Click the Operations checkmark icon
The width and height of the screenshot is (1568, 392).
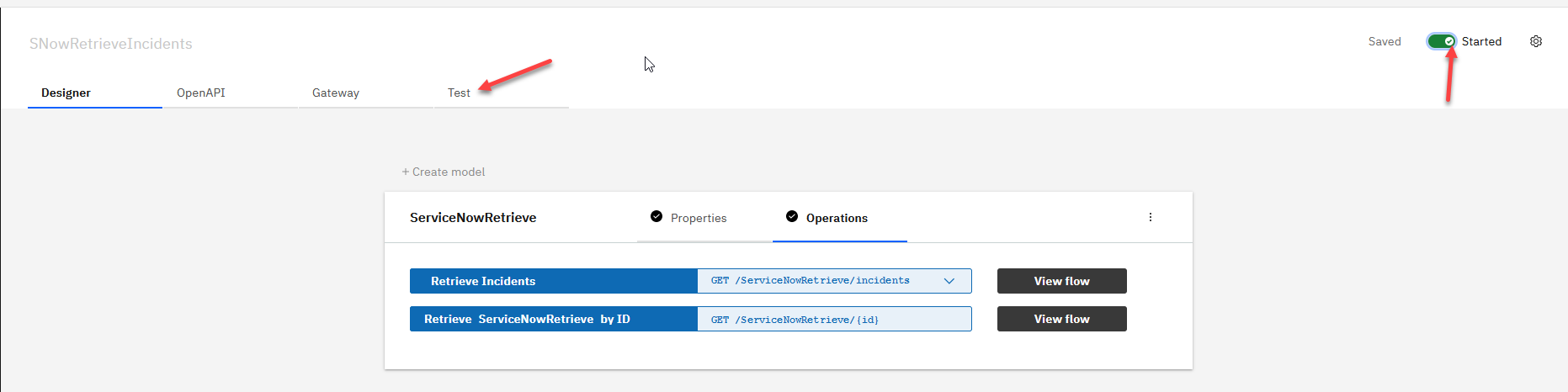click(x=792, y=217)
